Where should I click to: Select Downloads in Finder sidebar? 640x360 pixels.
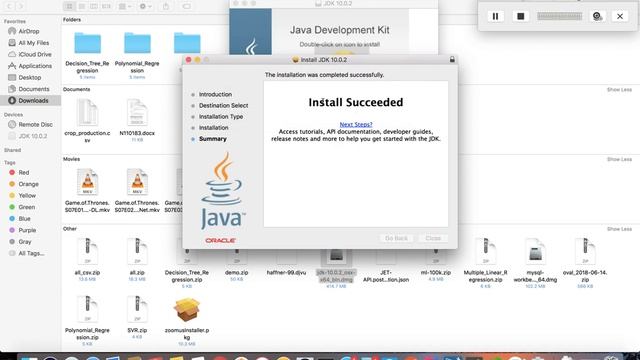pos(30,100)
